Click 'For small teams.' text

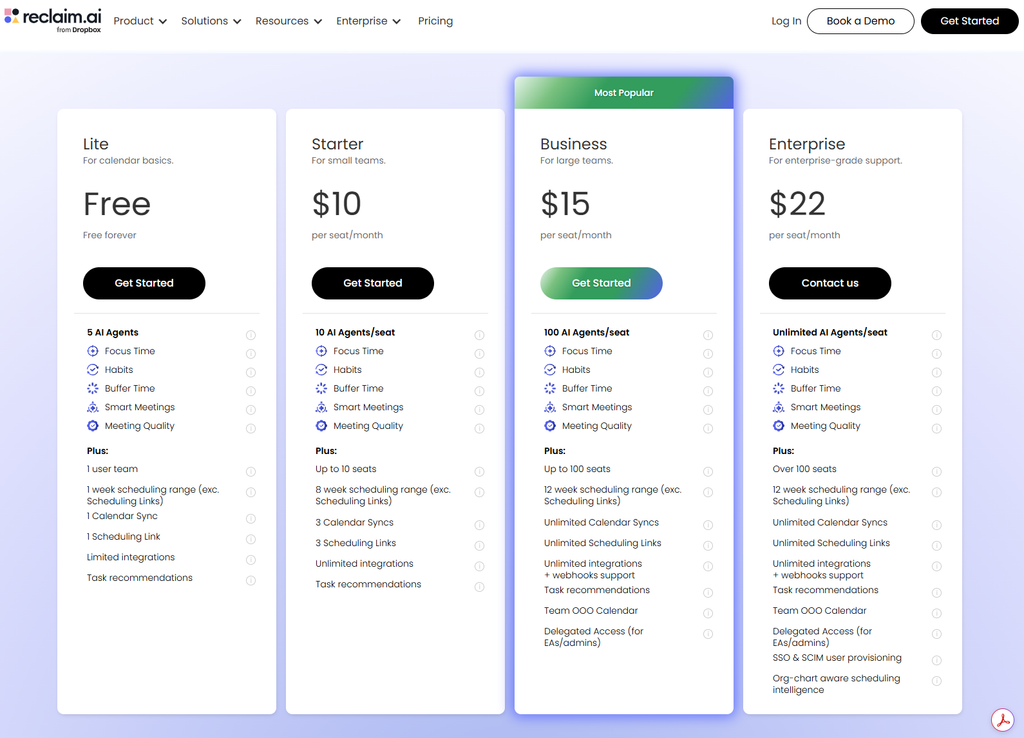(x=349, y=161)
